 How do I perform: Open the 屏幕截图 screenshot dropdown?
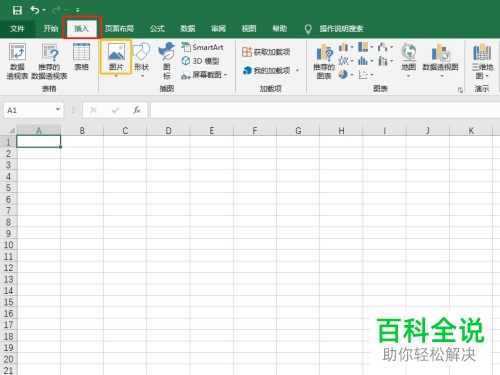click(204, 75)
